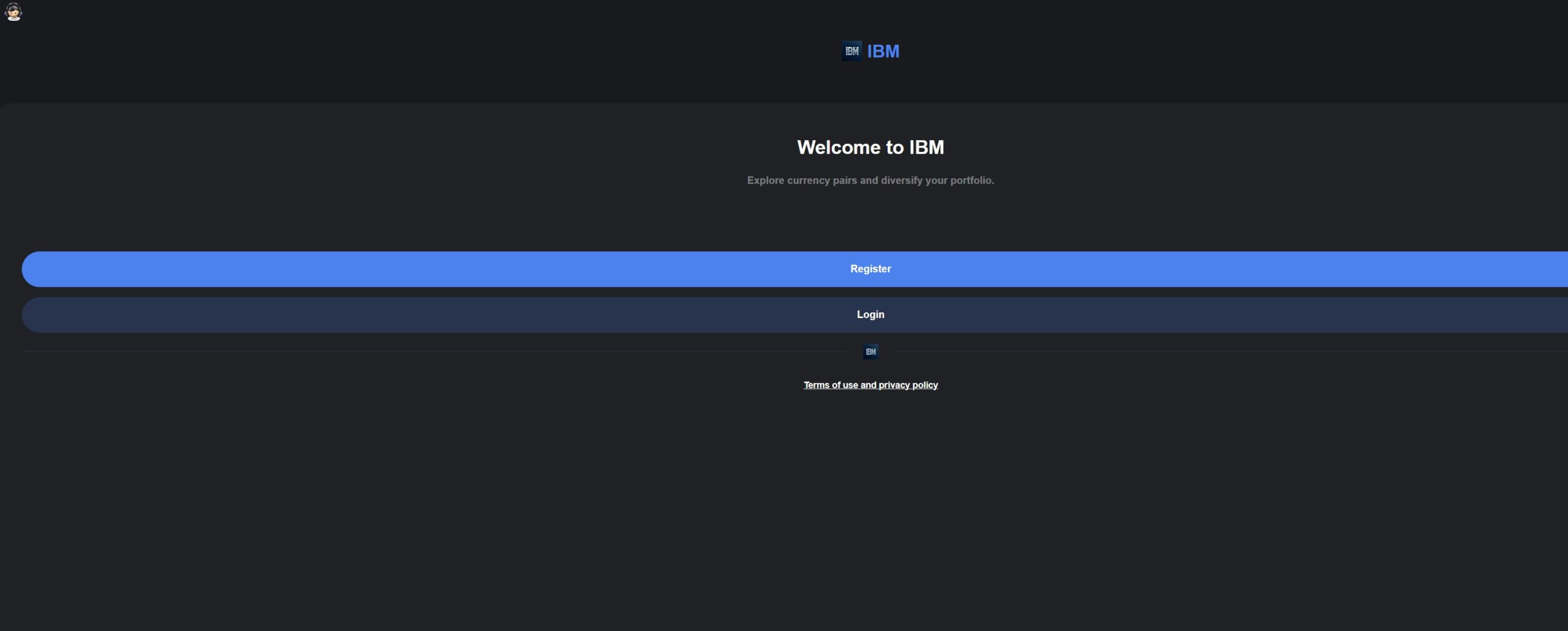Click the white 'Login' label text
This screenshot has width=1568, height=631.
coord(870,314)
